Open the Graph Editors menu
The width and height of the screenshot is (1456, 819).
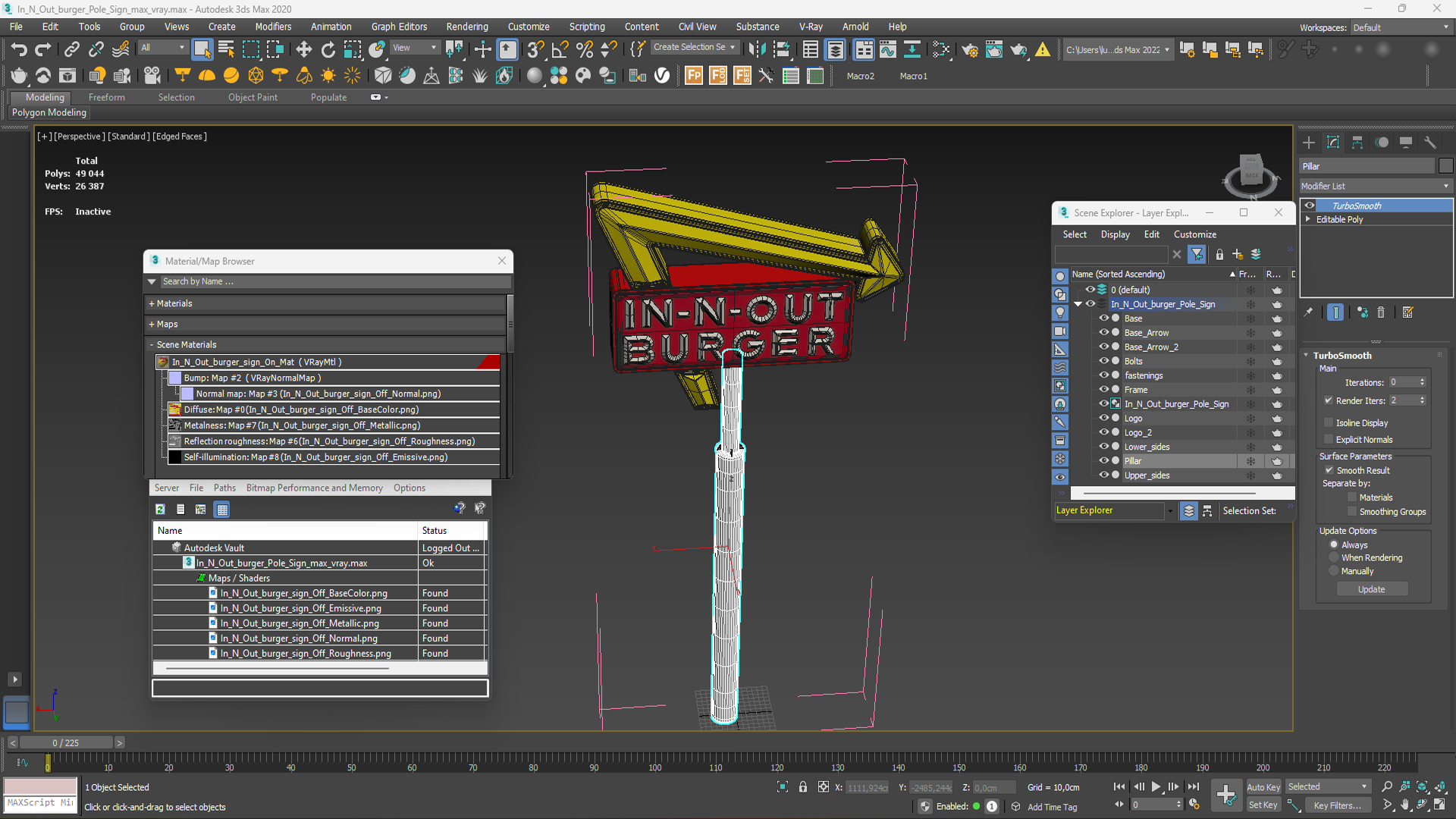click(399, 27)
